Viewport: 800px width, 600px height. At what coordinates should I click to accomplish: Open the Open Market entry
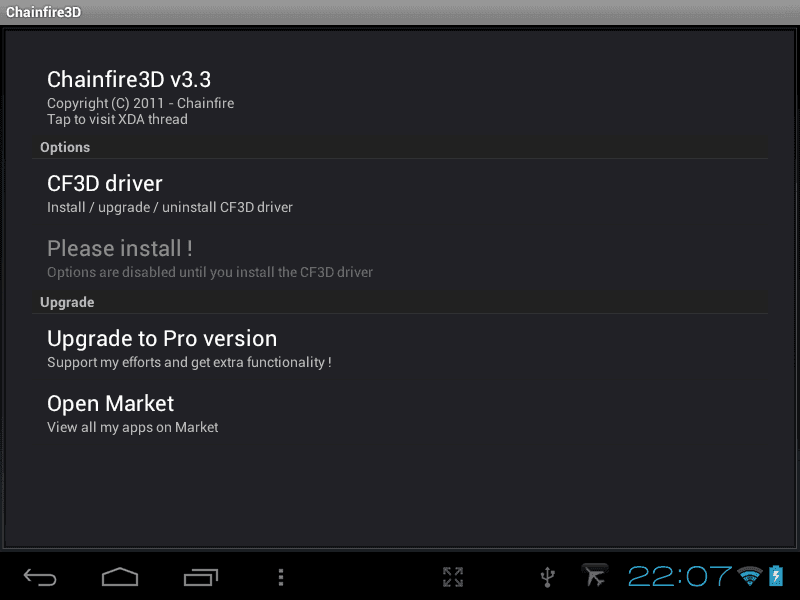point(400,414)
